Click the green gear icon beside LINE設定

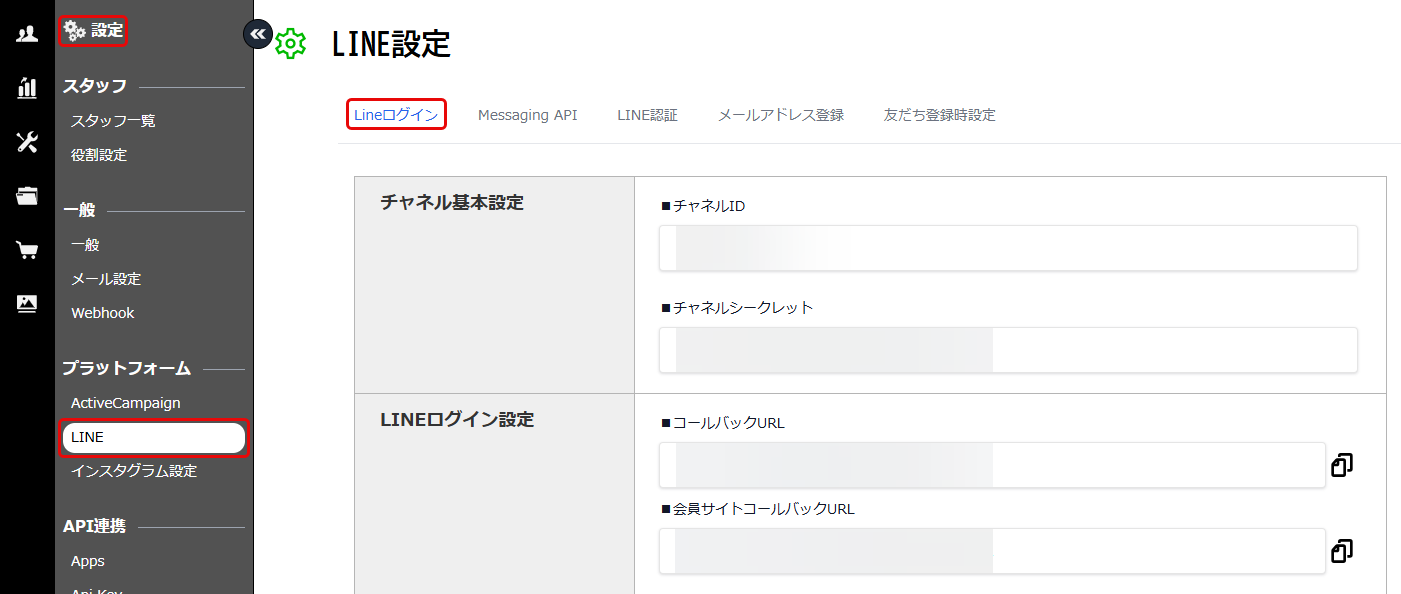290,44
